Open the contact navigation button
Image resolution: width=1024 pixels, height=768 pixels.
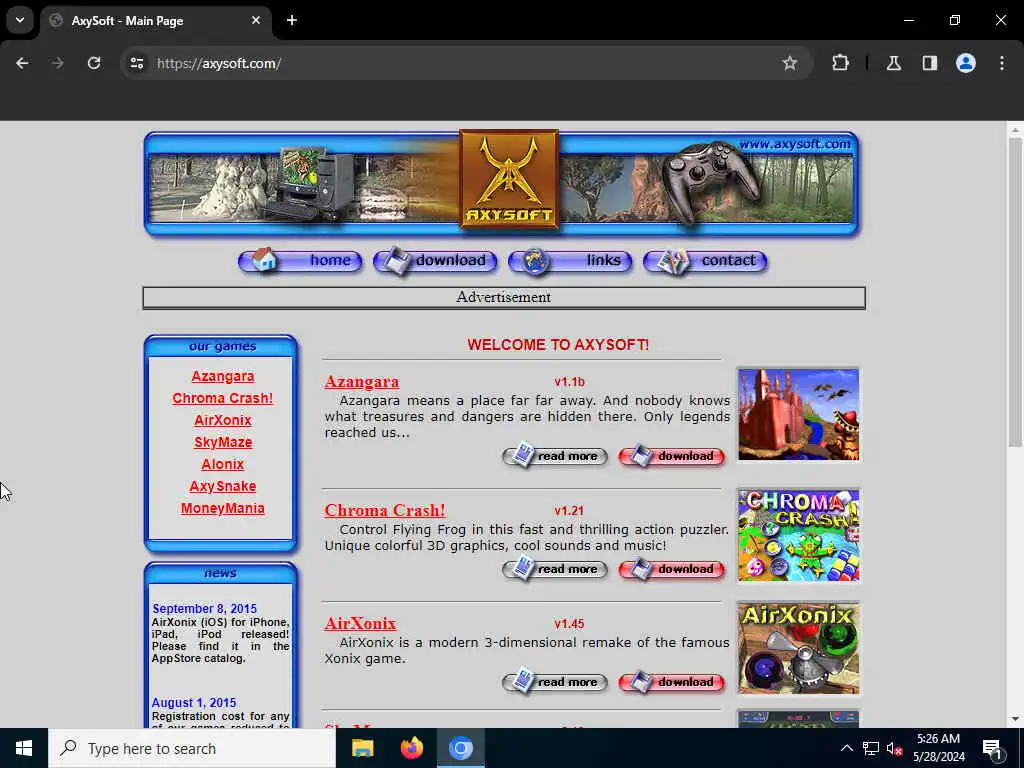click(705, 261)
